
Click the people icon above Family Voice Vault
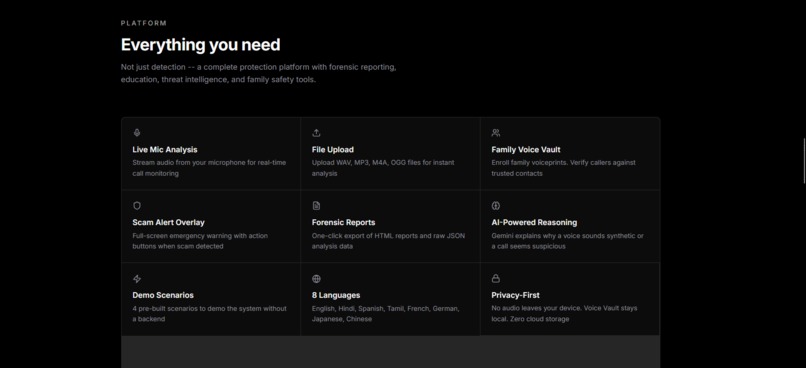coord(496,133)
